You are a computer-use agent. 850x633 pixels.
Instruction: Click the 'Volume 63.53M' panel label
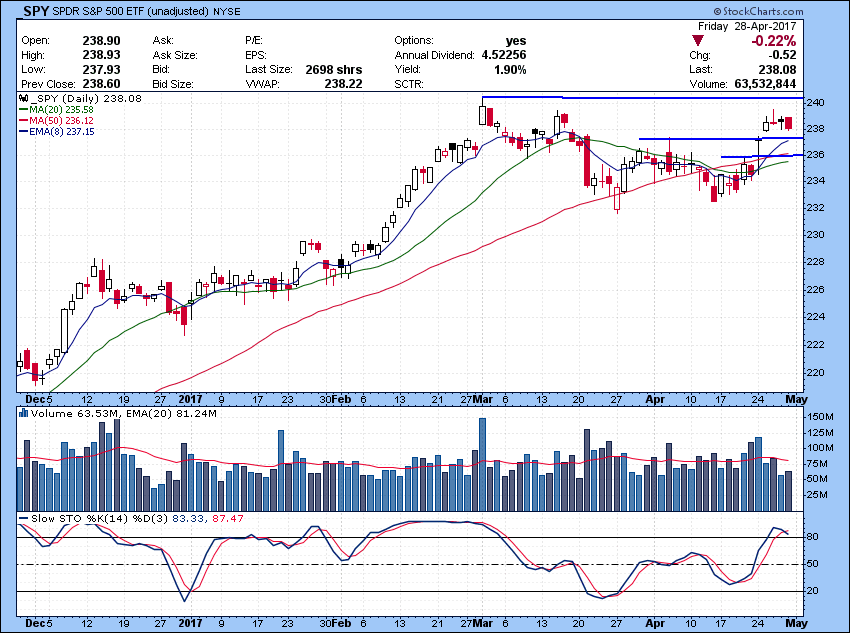75,414
